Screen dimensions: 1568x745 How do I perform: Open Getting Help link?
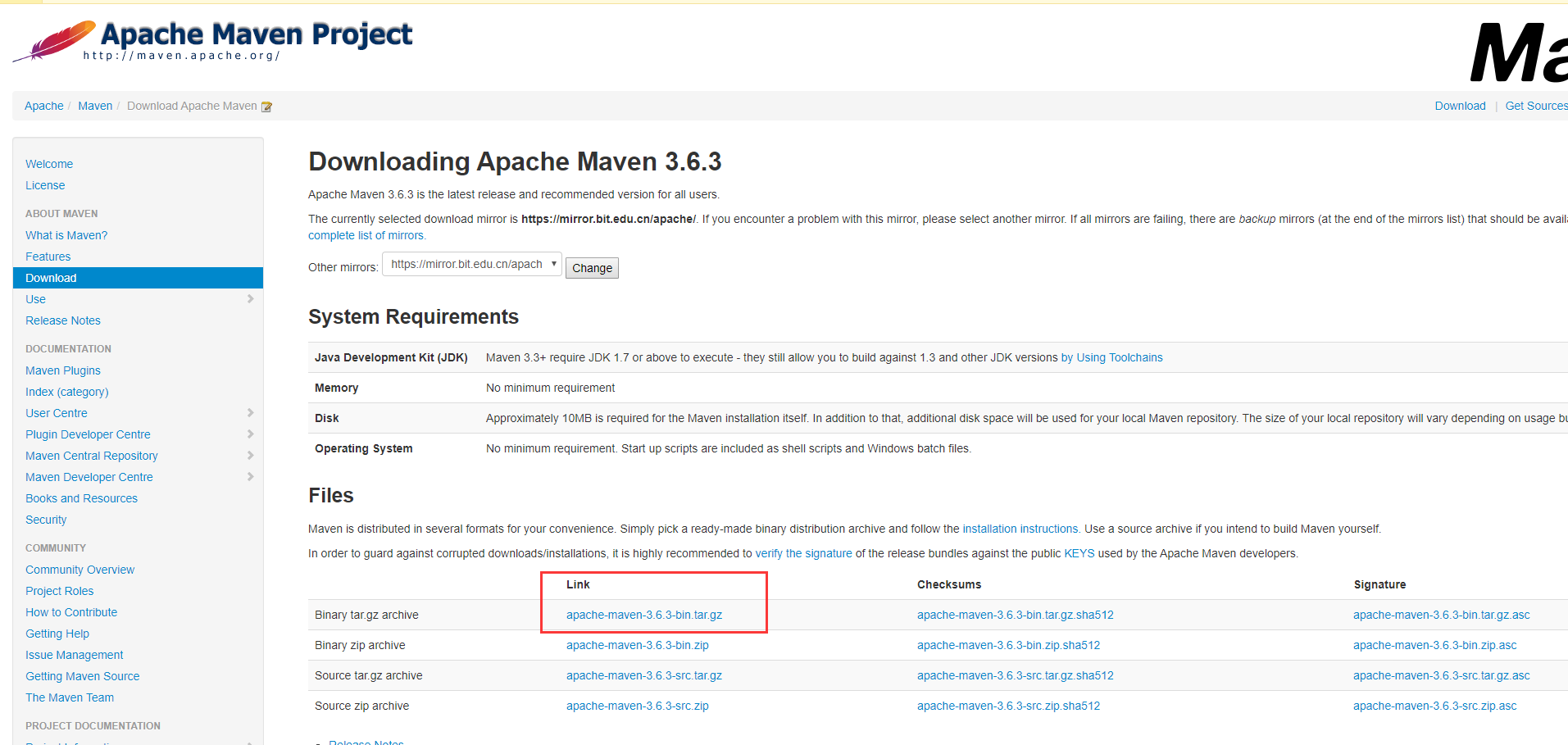[57, 634]
